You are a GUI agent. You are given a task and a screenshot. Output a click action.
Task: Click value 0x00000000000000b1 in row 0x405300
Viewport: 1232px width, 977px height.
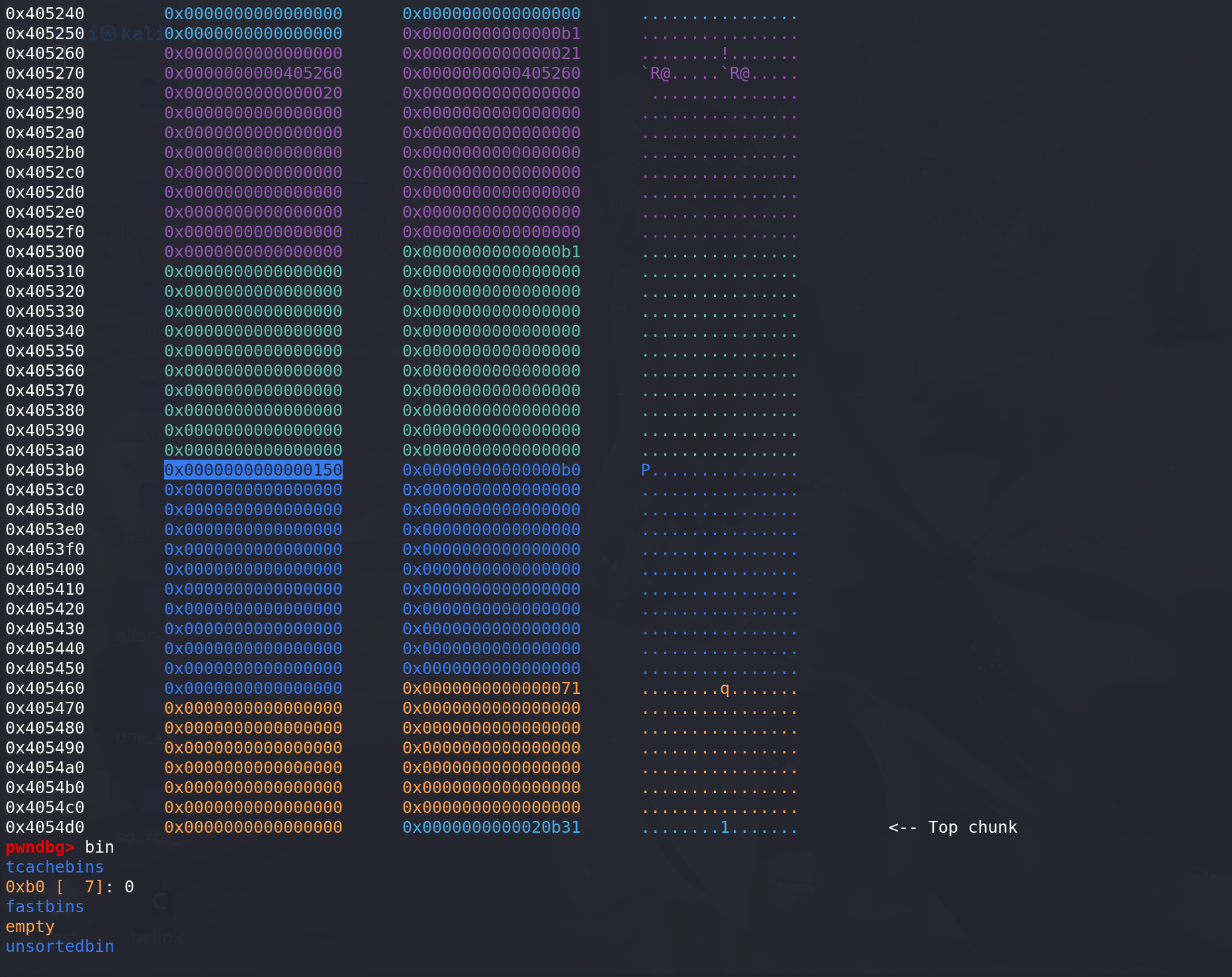tap(492, 251)
